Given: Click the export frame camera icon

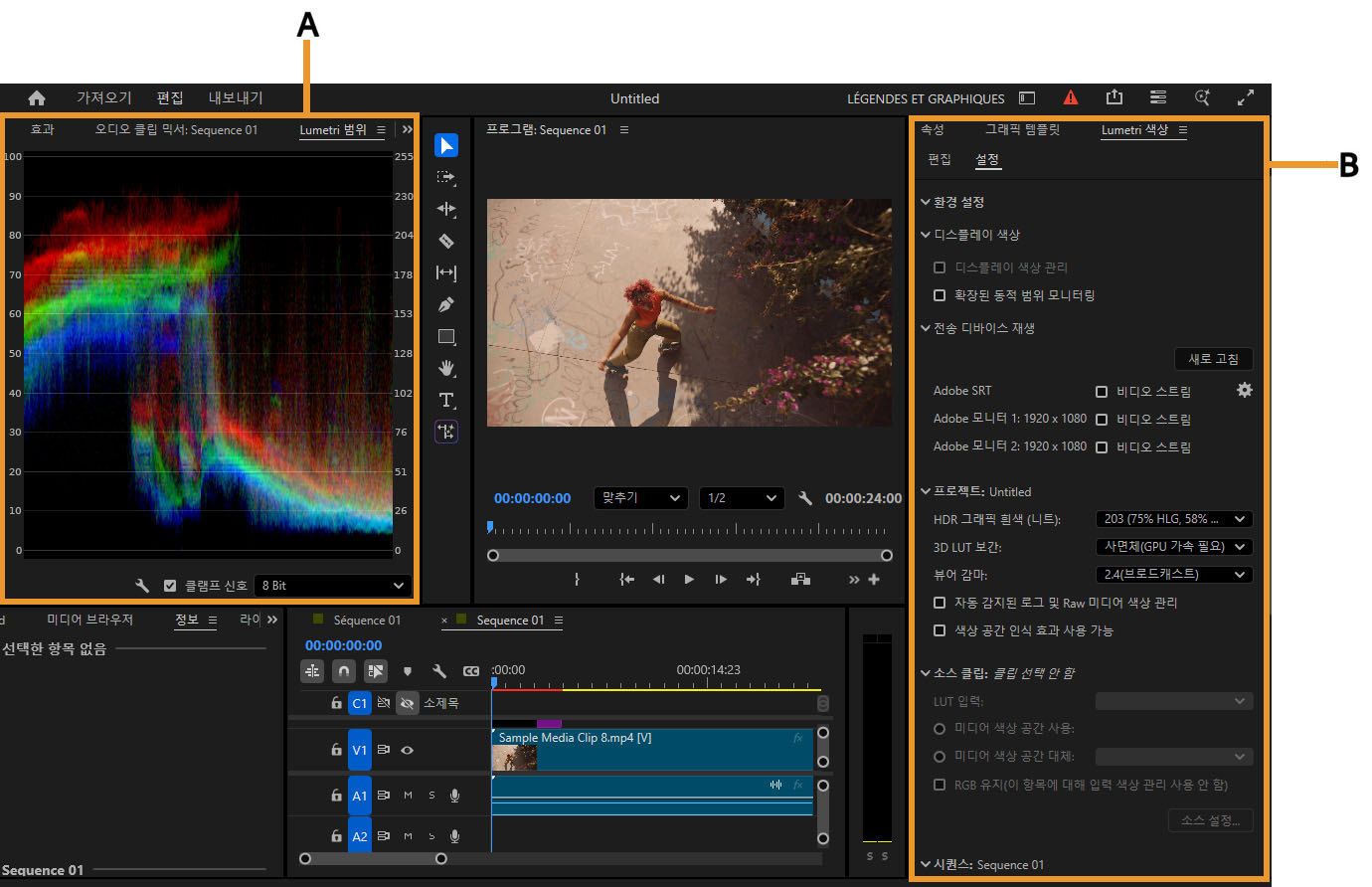Looking at the screenshot, I should [x=801, y=579].
